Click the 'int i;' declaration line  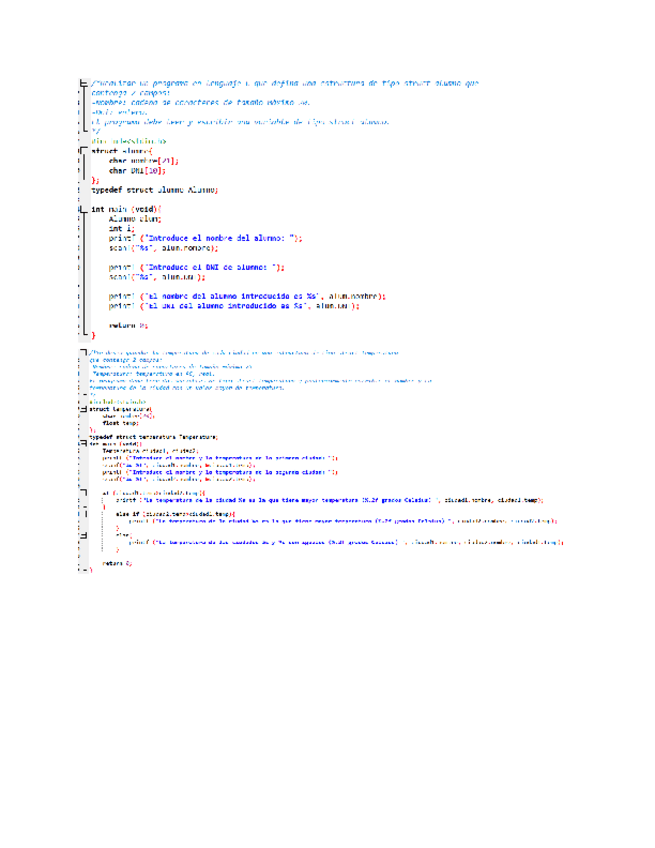pos(120,228)
